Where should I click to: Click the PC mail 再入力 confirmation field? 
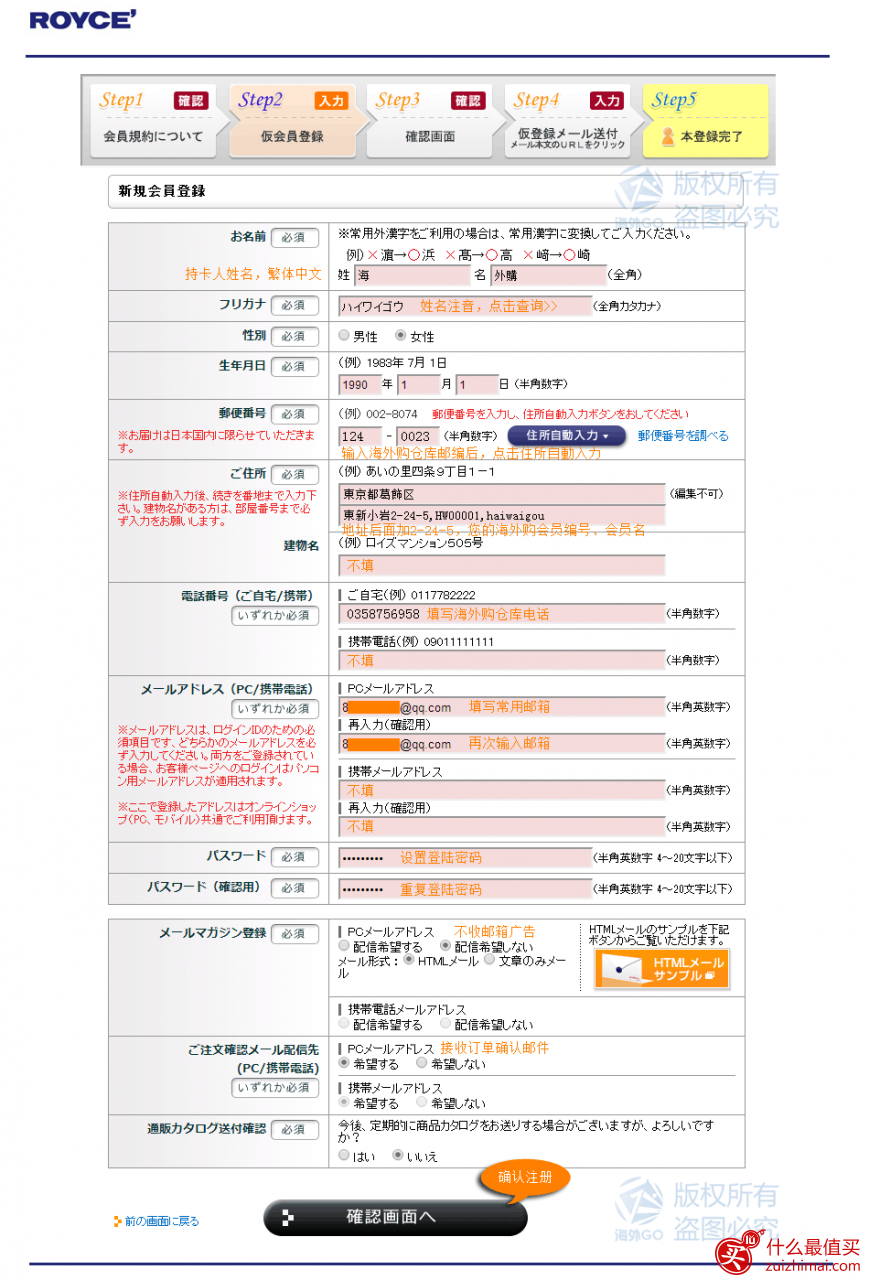[x=502, y=744]
